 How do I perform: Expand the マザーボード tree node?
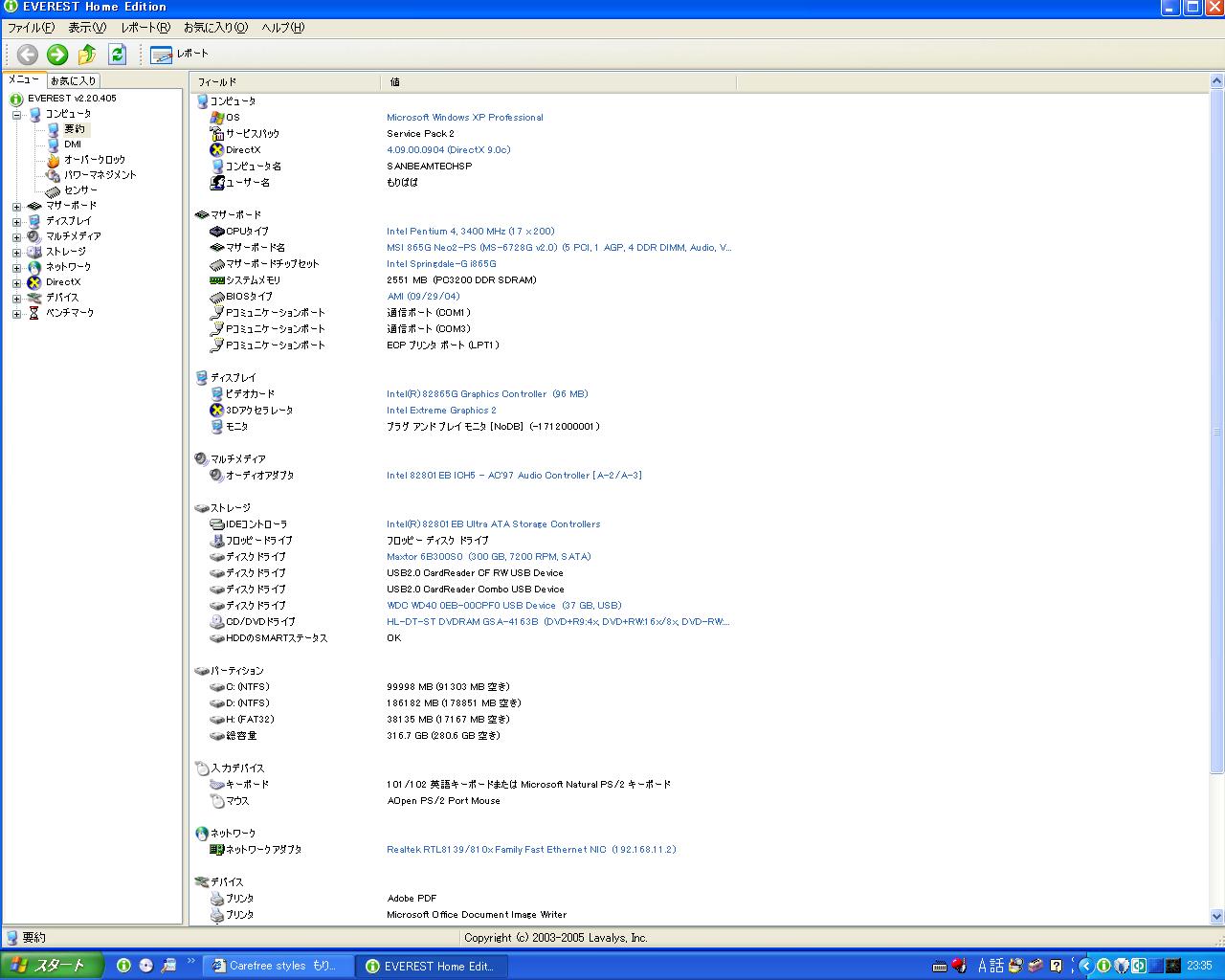click(16, 206)
